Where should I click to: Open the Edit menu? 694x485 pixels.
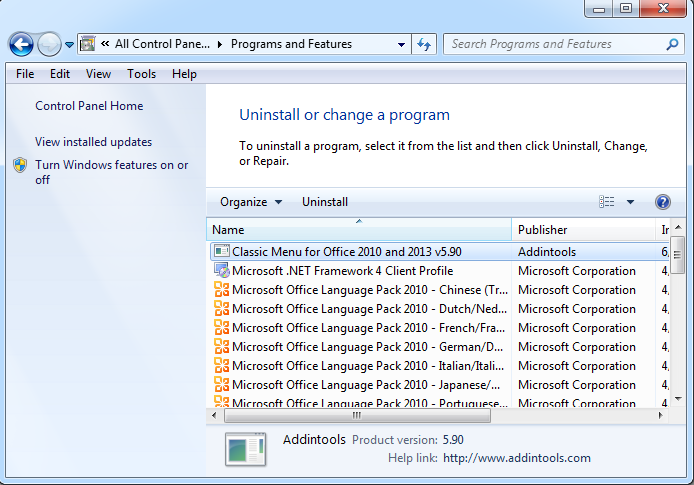click(x=60, y=74)
